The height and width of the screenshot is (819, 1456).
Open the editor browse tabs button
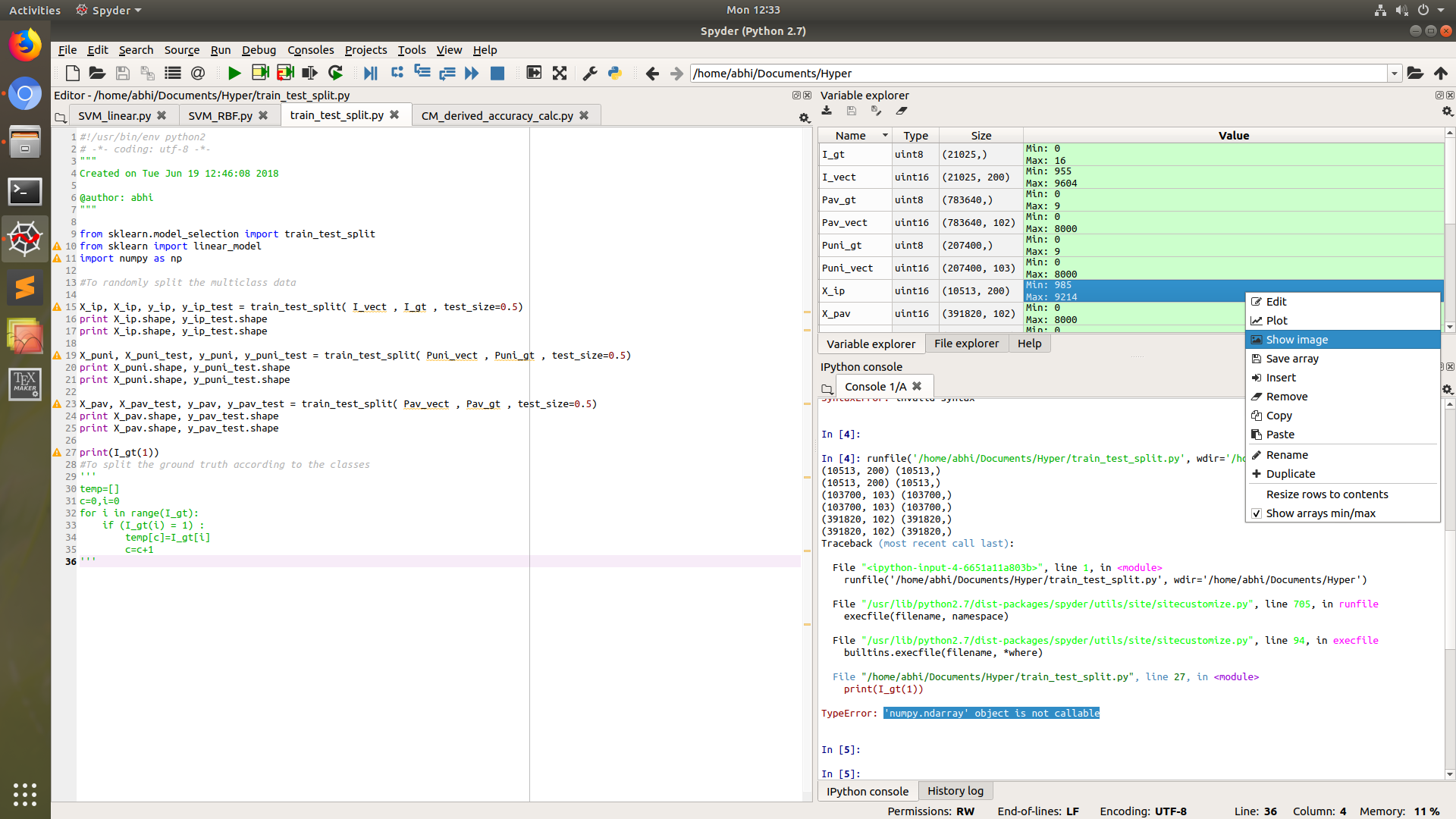tap(61, 117)
